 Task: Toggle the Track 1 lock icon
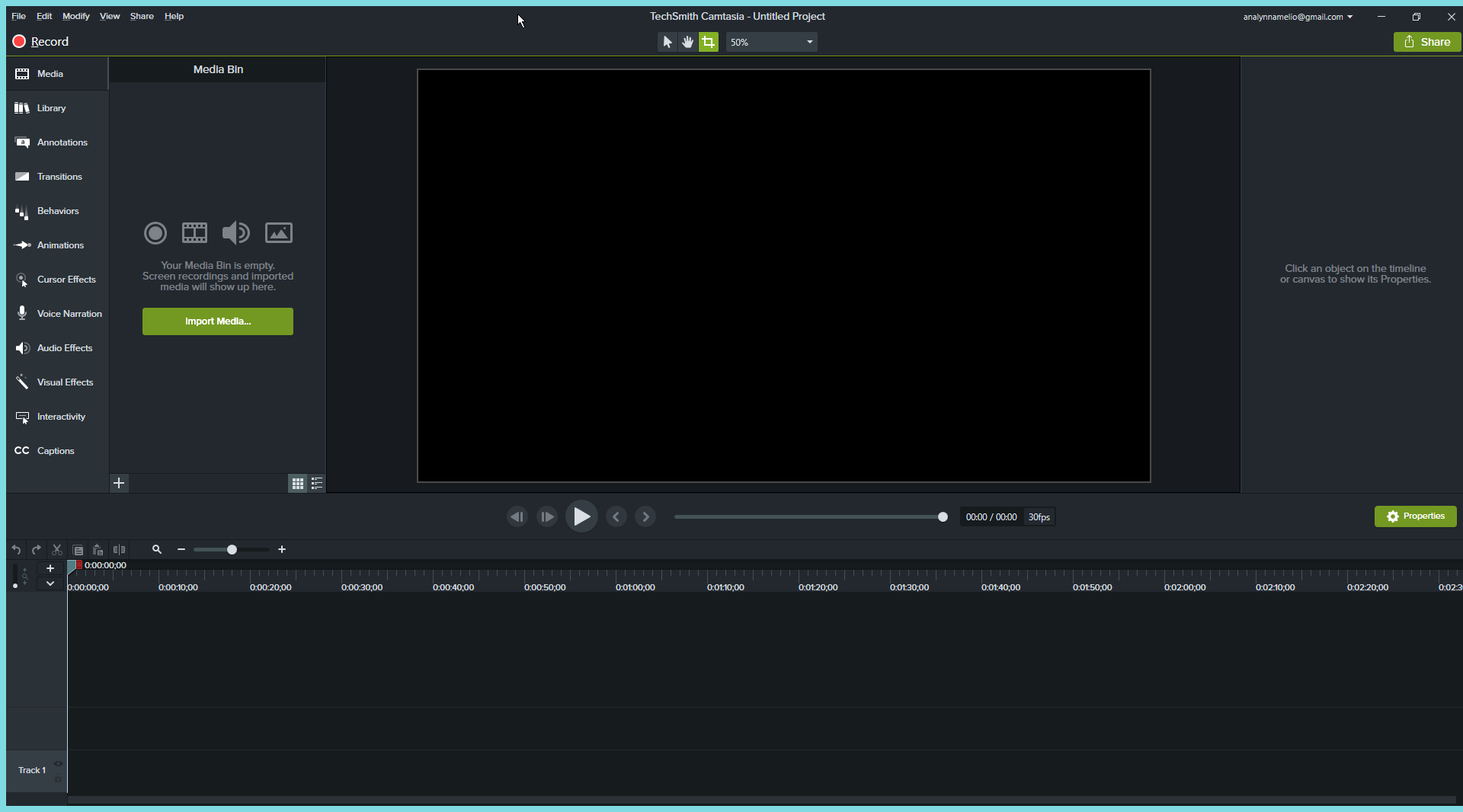(58, 779)
